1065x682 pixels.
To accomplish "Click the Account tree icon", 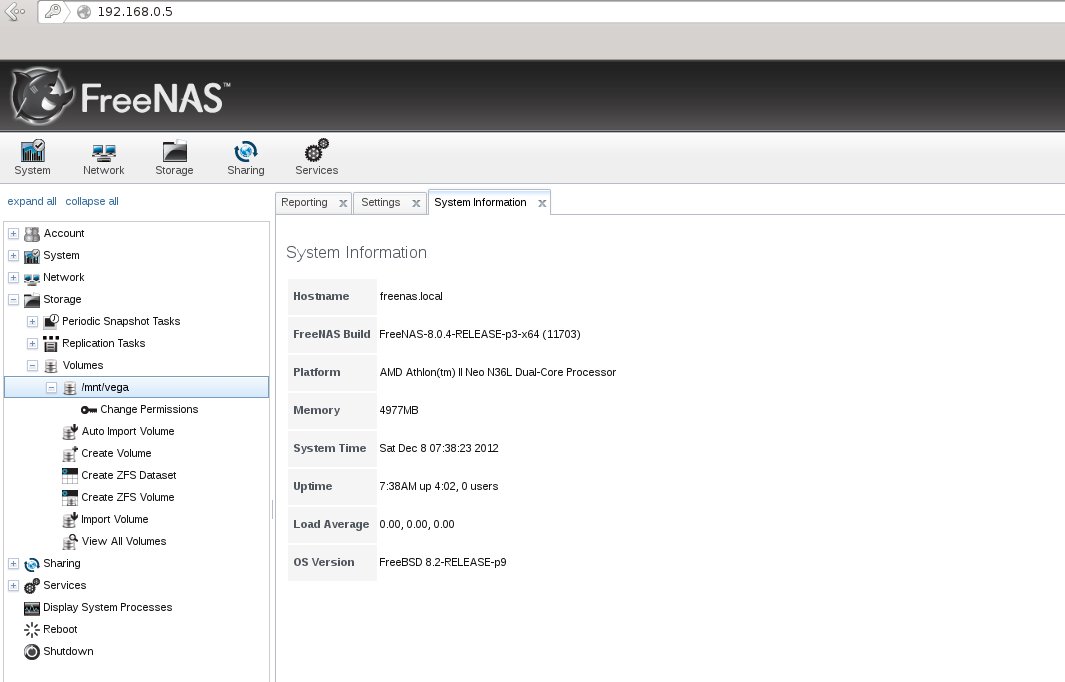I will pyautogui.click(x=32, y=234).
